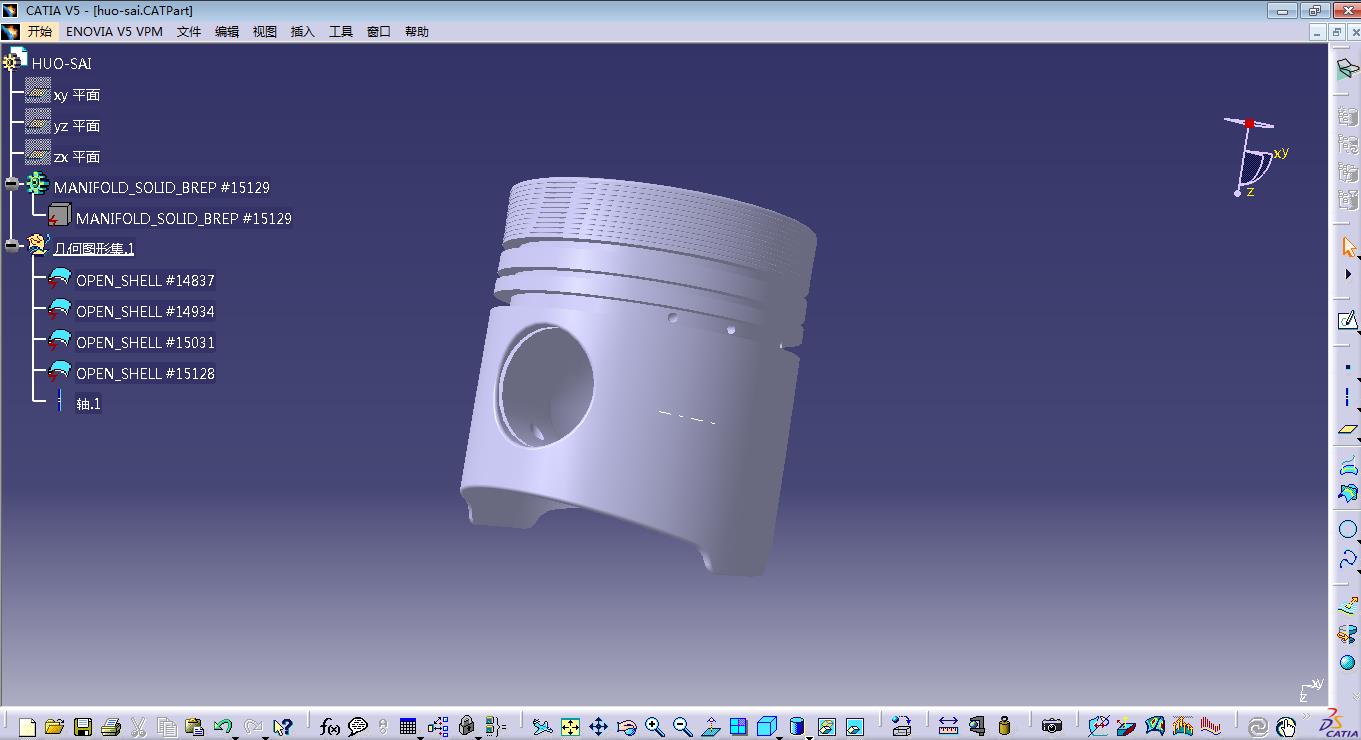The width and height of the screenshot is (1361, 740).
Task: Click the isometric view cube icon
Action: pyautogui.click(x=766, y=726)
